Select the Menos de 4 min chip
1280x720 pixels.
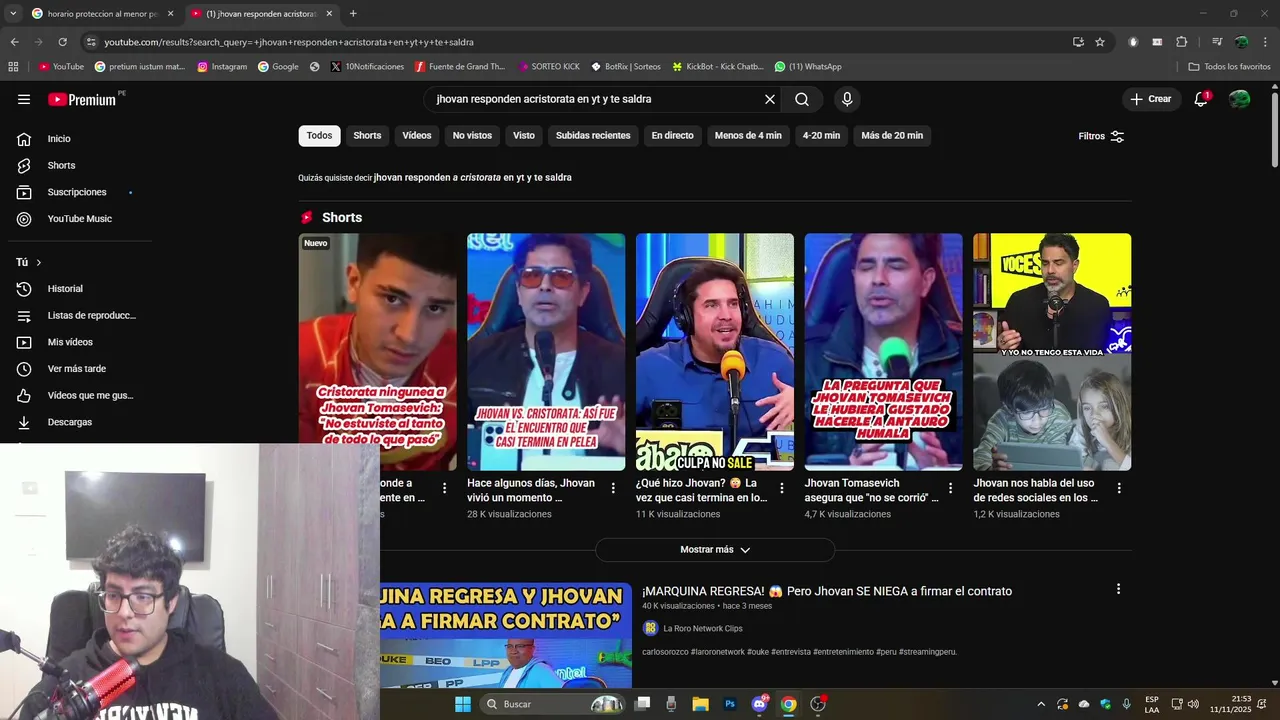748,136
